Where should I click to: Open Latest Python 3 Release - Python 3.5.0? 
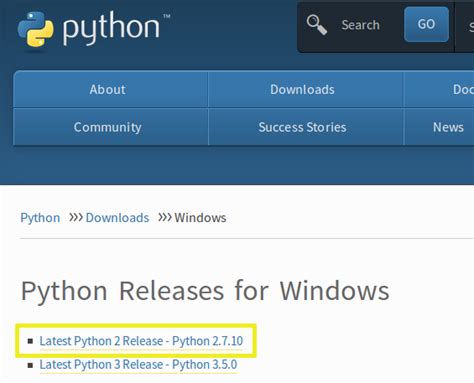coord(138,364)
